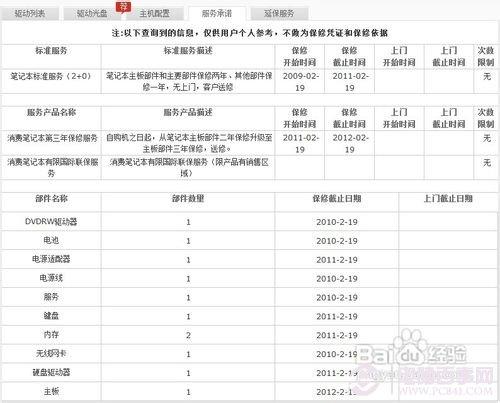Click the 主板 component name
The width and height of the screenshot is (500, 403).
[51, 391]
